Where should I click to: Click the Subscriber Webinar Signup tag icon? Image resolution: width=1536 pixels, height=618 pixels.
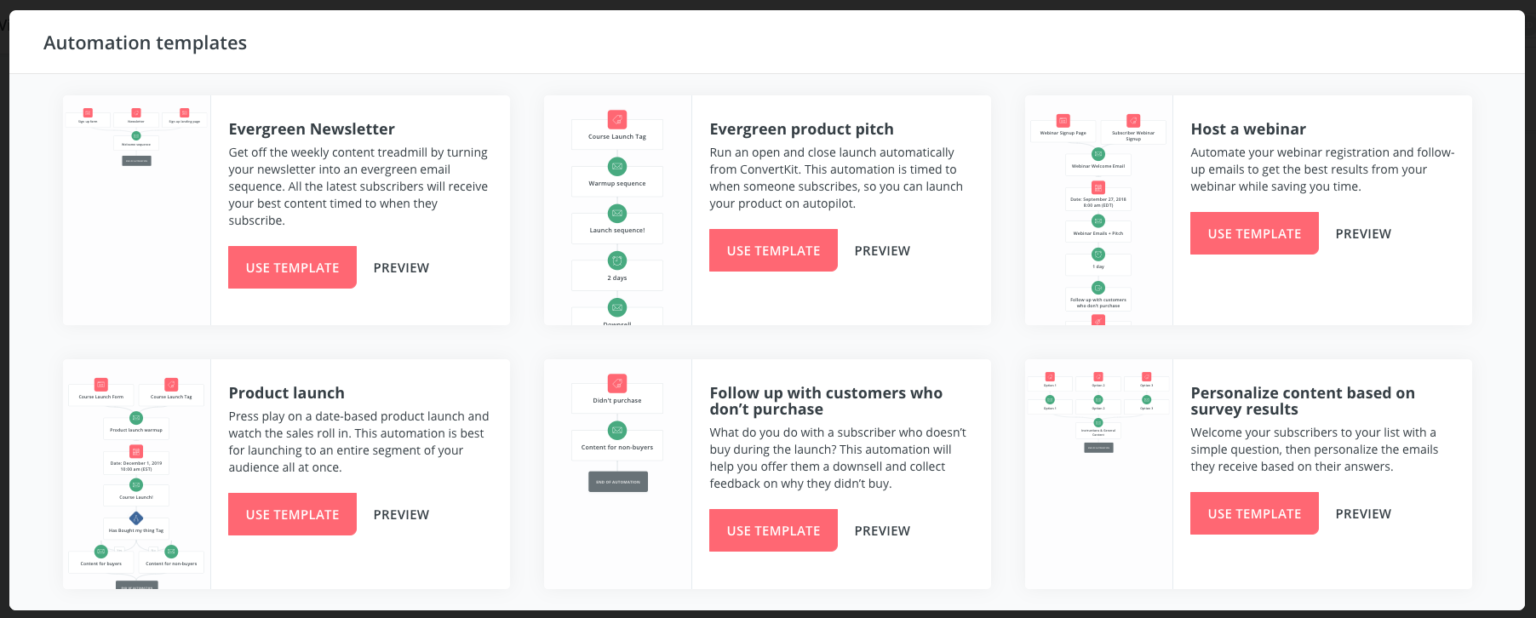(x=1131, y=120)
